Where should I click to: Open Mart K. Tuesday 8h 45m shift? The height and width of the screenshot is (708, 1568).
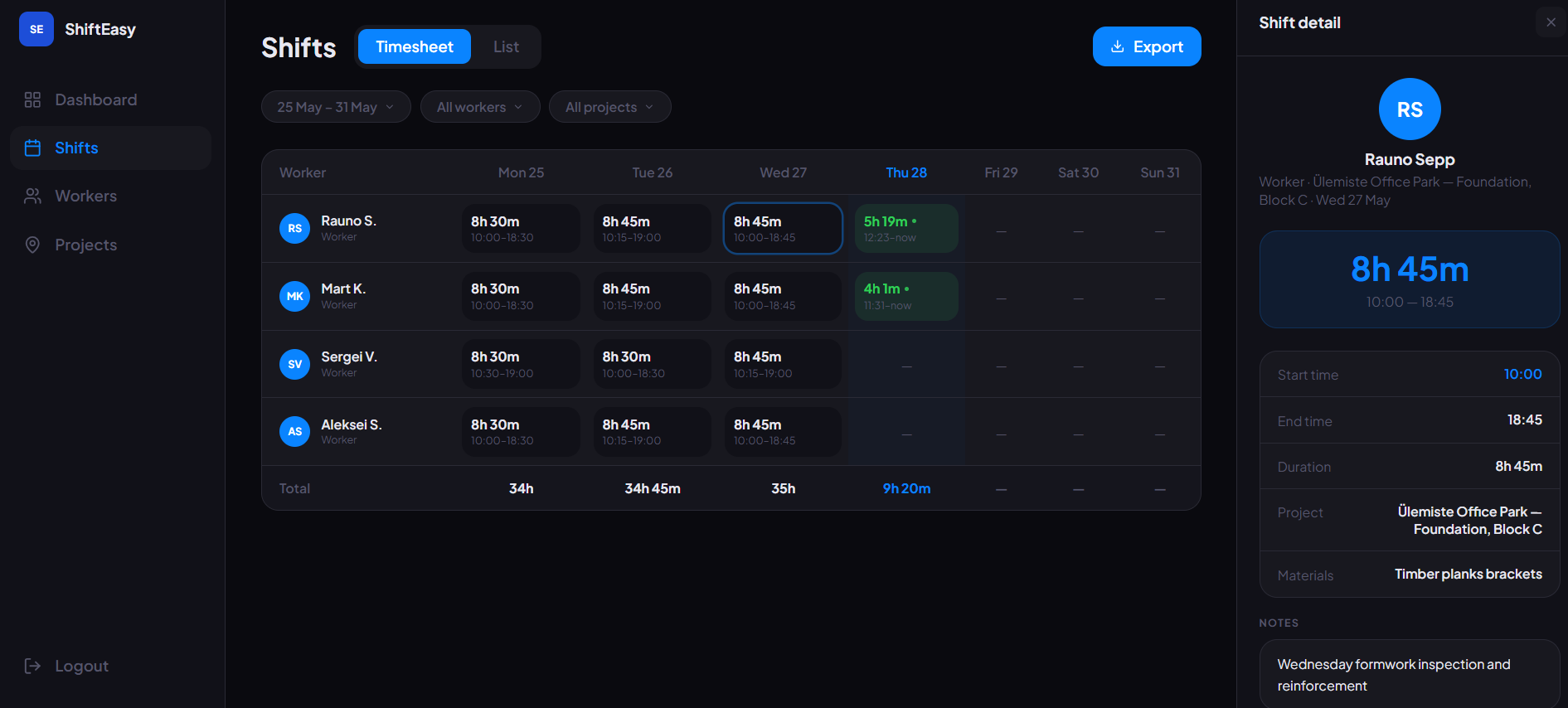(652, 296)
